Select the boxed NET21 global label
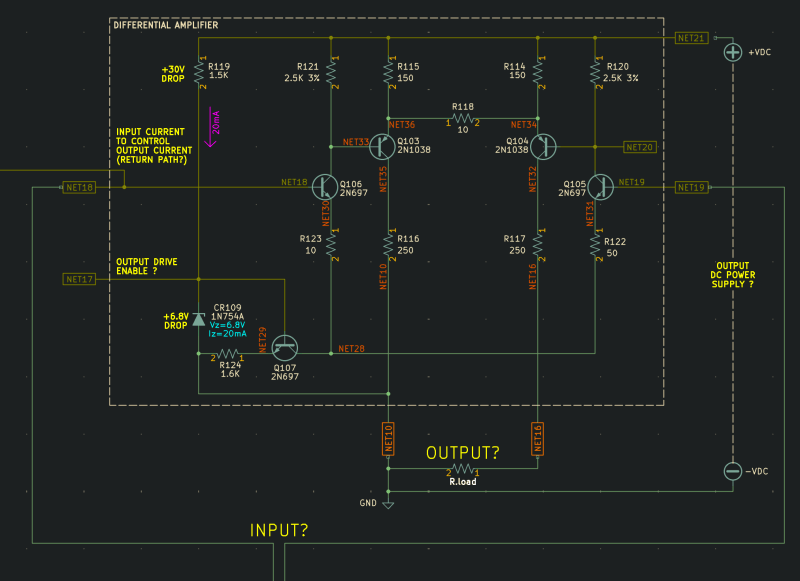Image resolution: width=800 pixels, height=581 pixels. [x=691, y=38]
